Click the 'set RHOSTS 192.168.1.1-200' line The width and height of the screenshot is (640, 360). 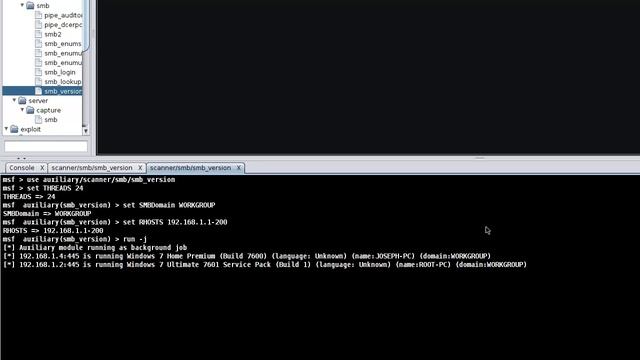(x=115, y=222)
